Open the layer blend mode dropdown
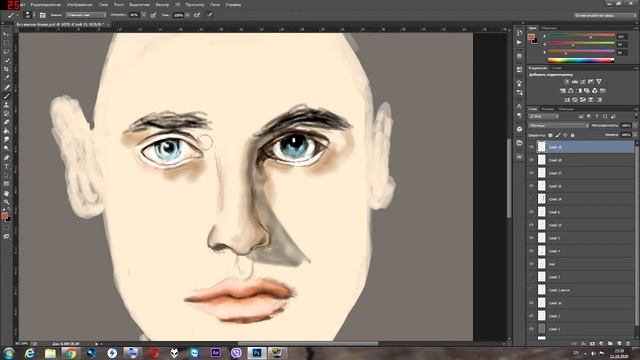The image size is (640, 360). click(x=558, y=126)
